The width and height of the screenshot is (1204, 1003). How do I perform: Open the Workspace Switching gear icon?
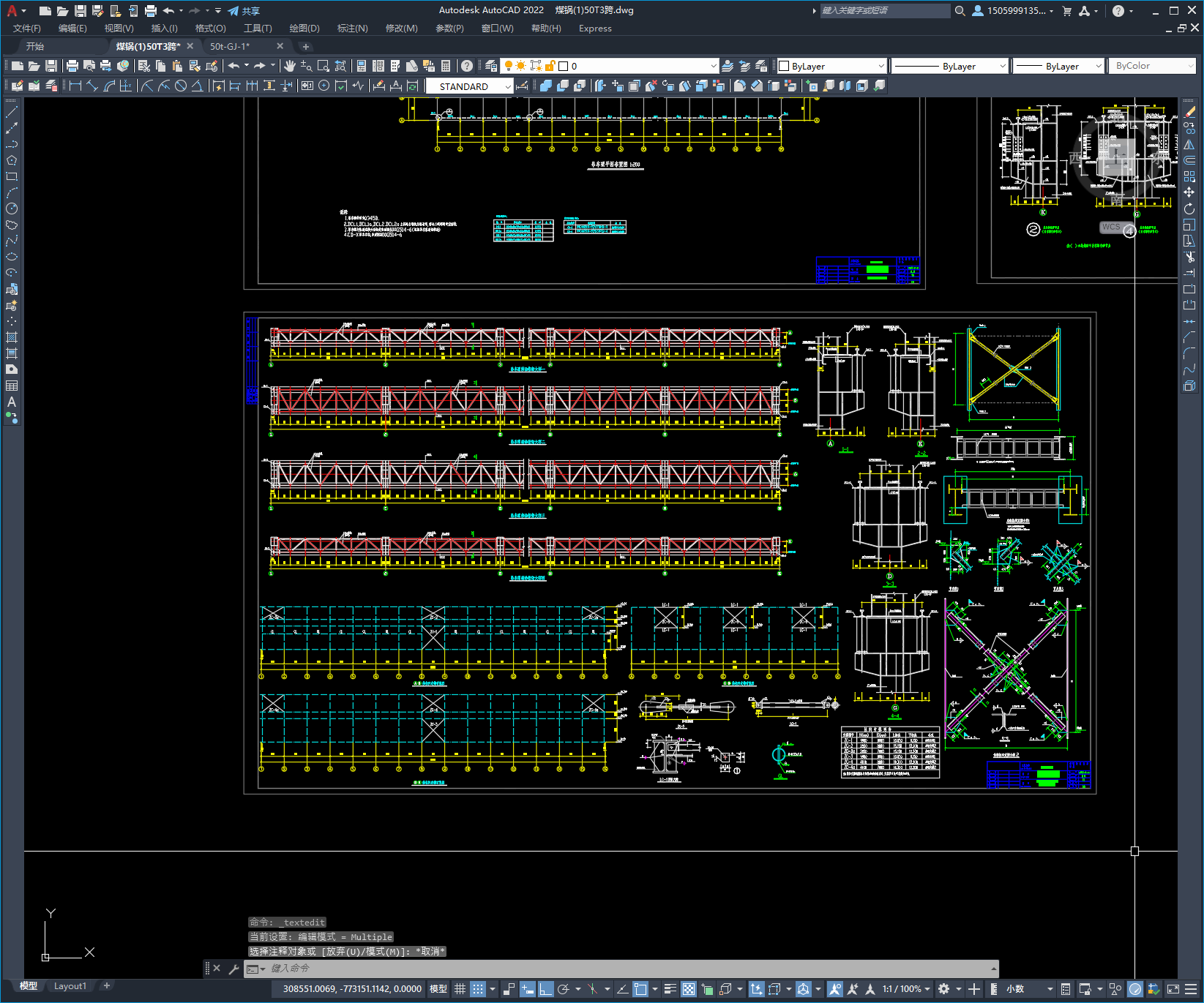point(944,988)
